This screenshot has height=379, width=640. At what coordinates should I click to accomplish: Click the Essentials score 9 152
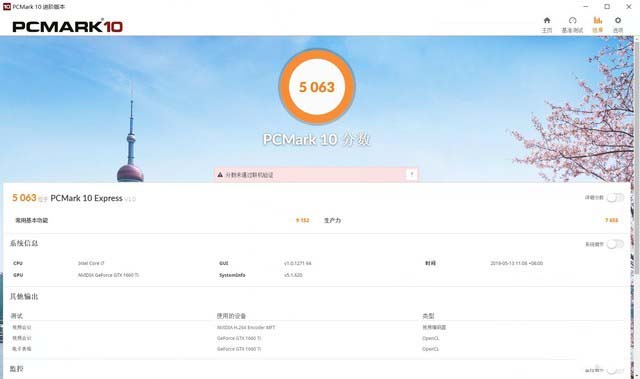302,220
